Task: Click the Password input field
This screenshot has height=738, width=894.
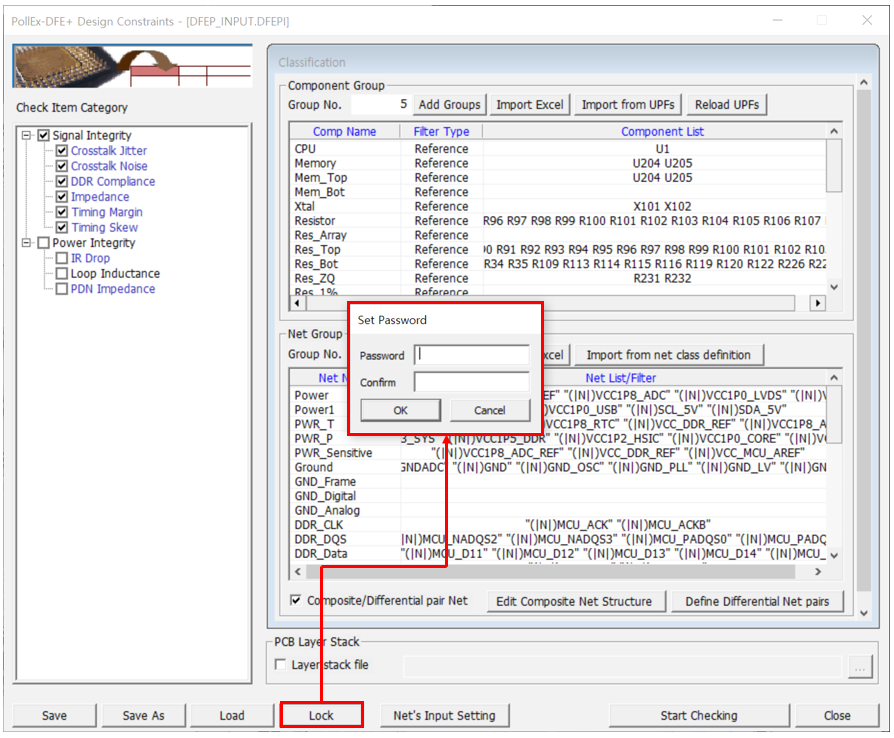Action: (x=471, y=355)
